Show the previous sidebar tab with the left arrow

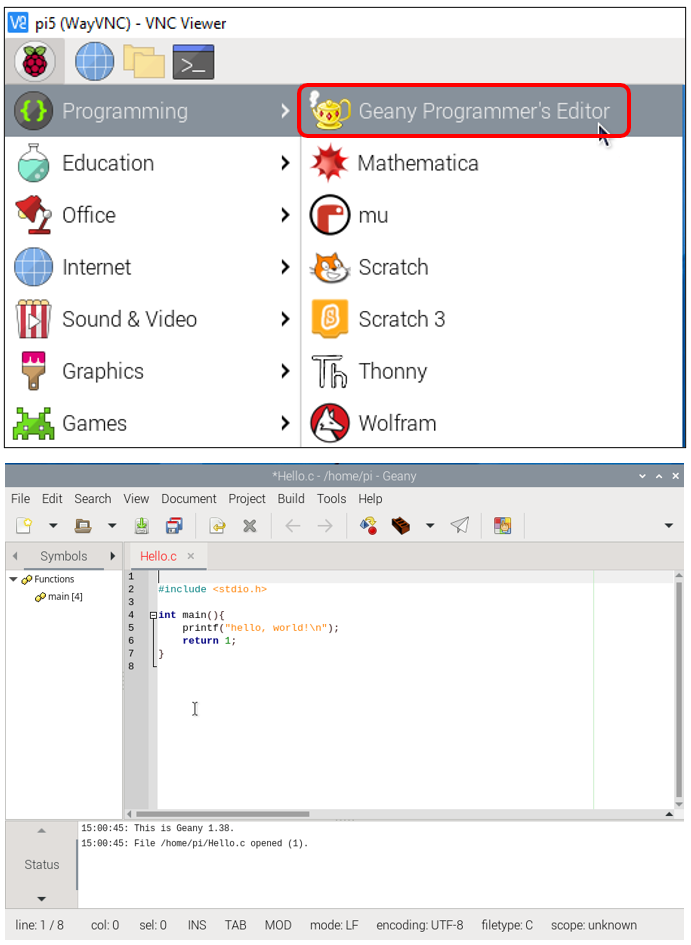pyautogui.click(x=15, y=556)
